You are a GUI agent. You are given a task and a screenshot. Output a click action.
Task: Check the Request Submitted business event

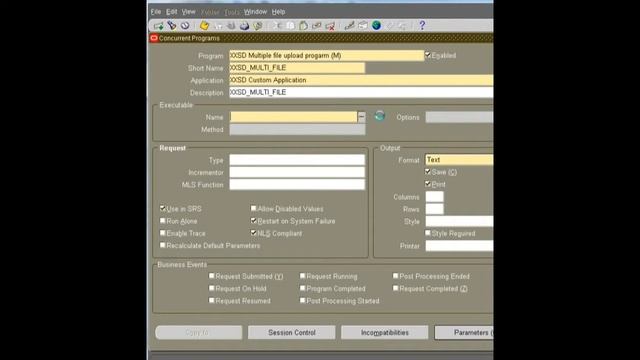coord(211,276)
